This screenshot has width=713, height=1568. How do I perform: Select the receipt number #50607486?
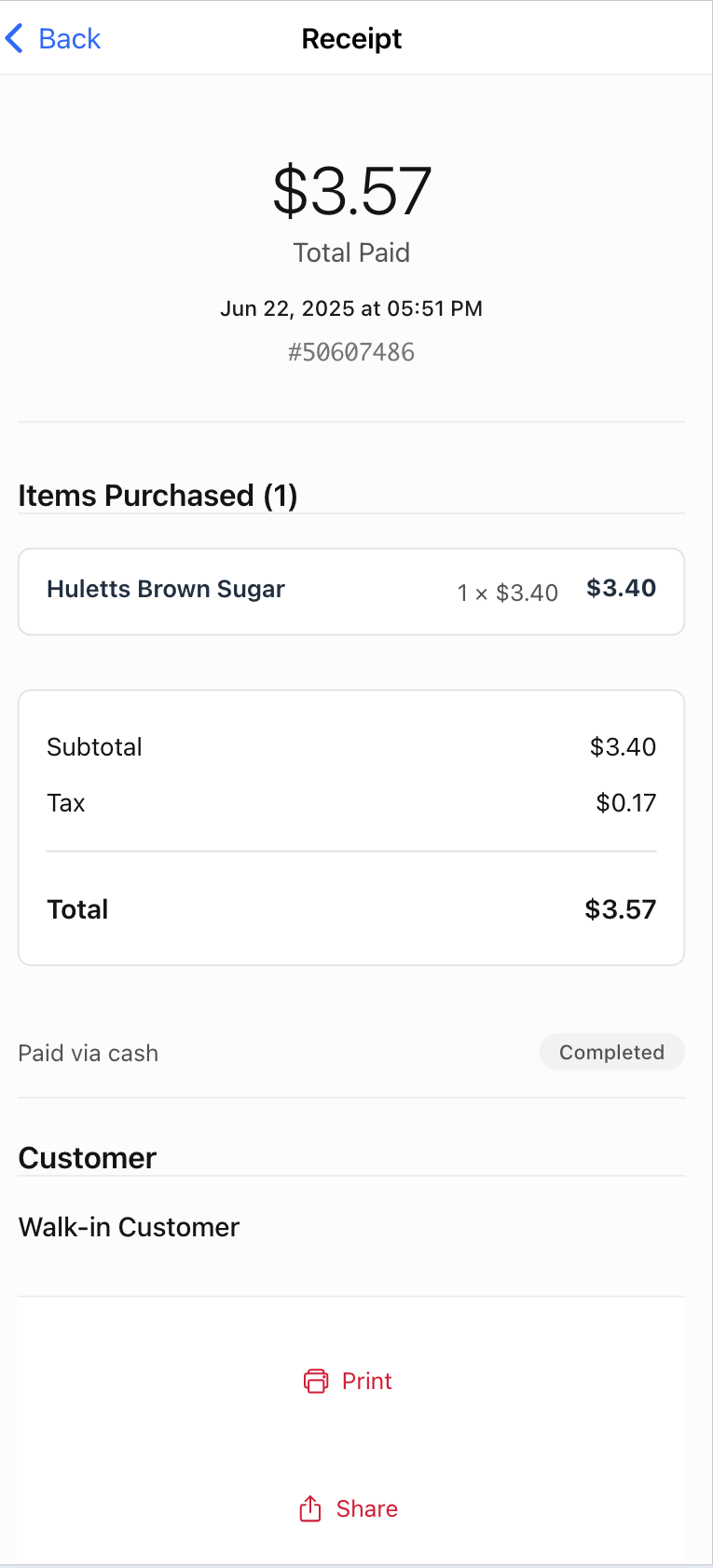click(351, 352)
